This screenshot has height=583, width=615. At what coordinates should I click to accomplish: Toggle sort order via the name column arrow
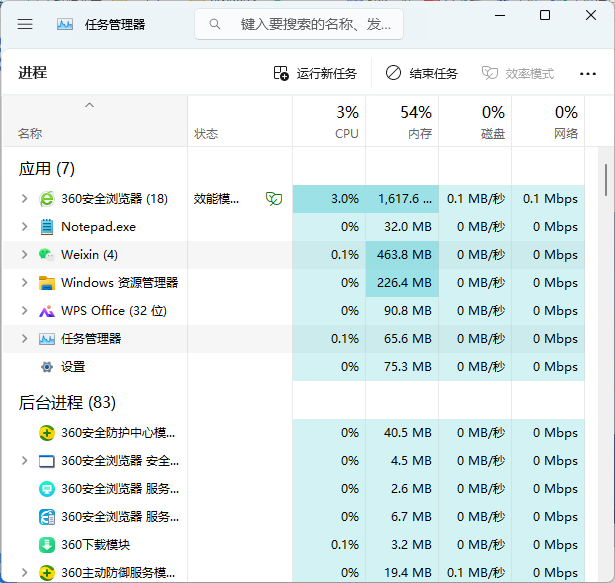(x=89, y=105)
